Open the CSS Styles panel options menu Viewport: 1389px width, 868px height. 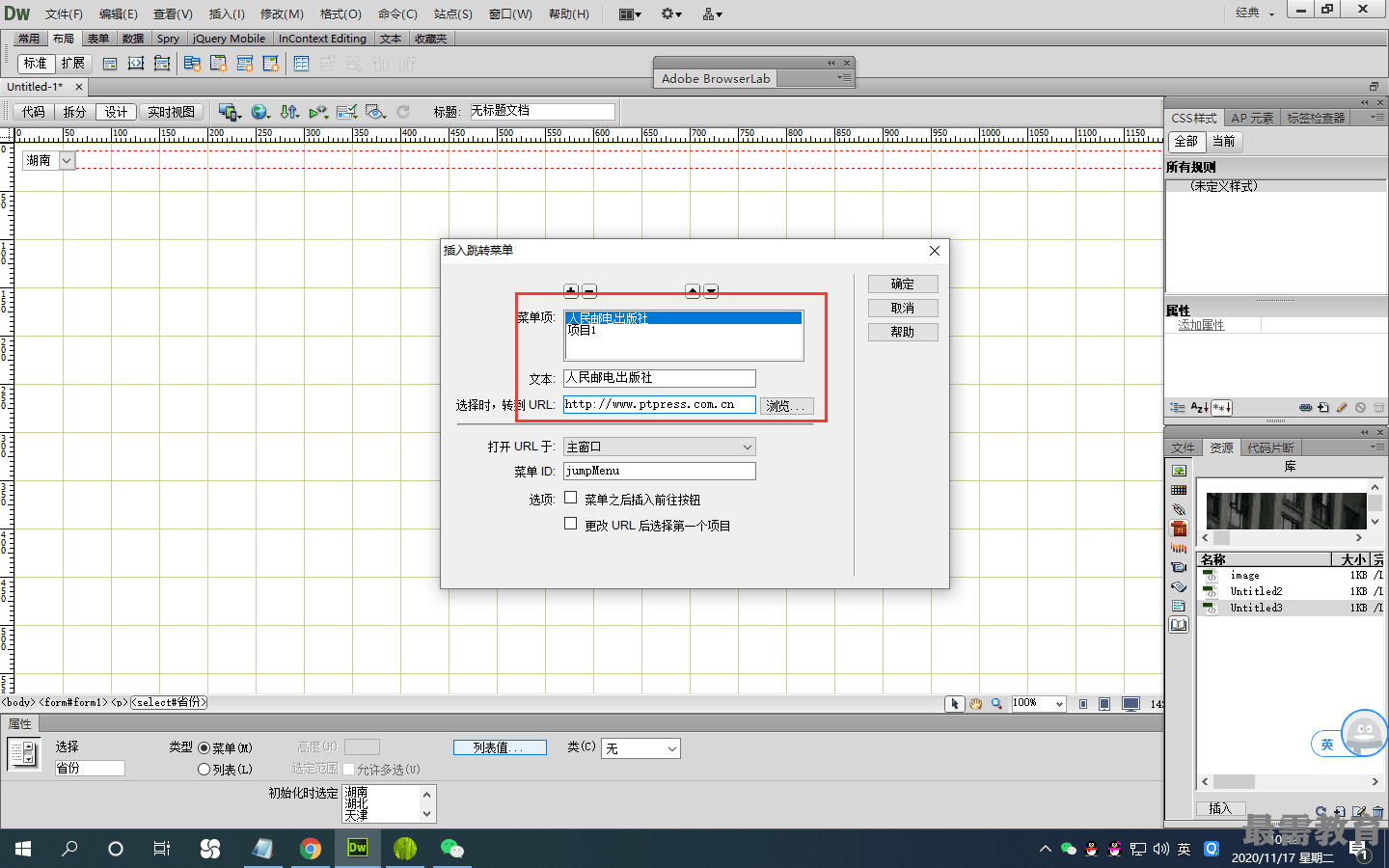tap(1376, 117)
